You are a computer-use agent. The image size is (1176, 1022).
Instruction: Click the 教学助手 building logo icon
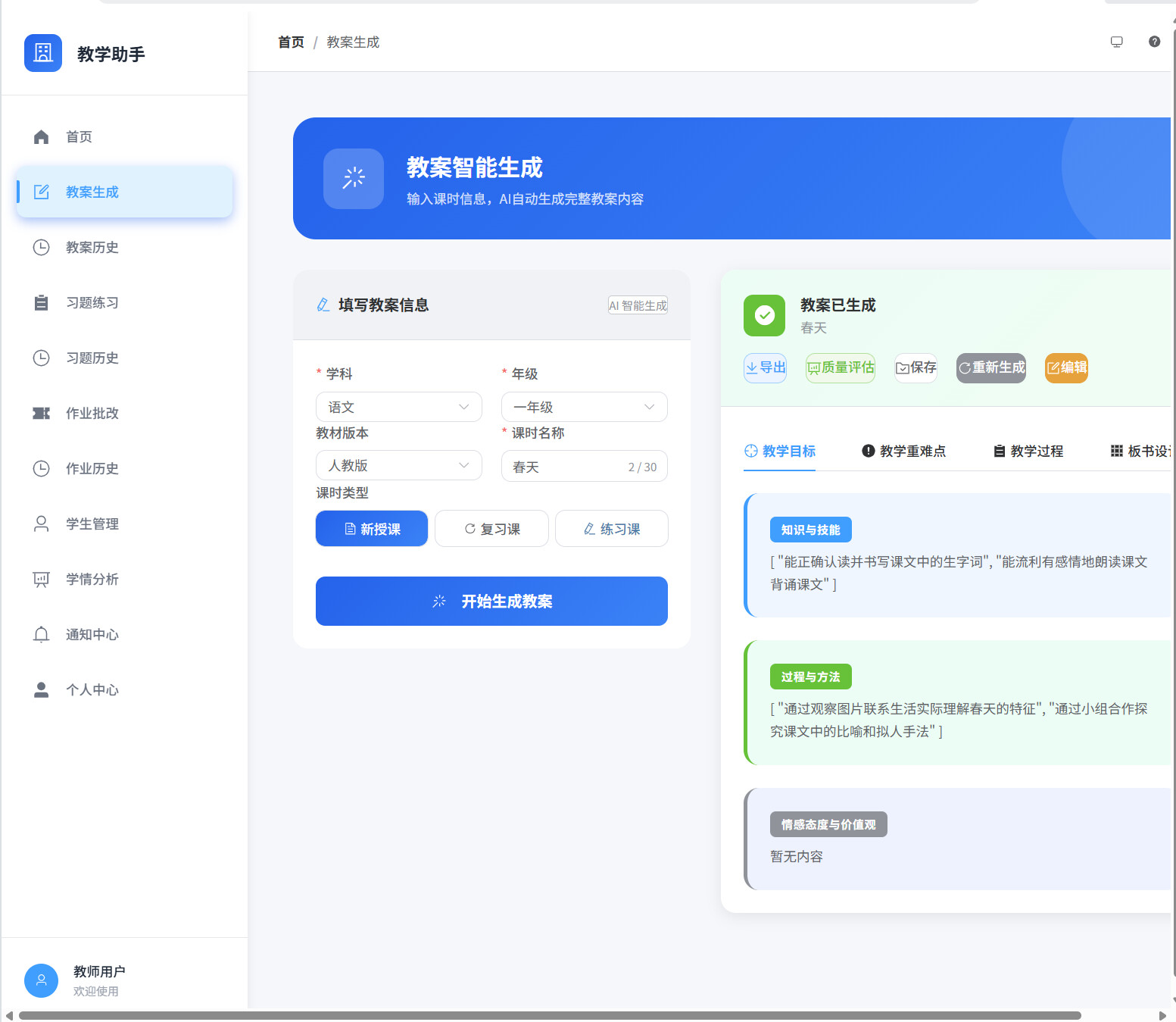[x=43, y=53]
